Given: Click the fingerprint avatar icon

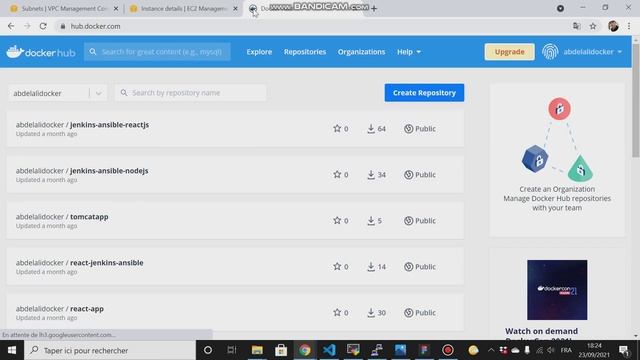Looking at the screenshot, I should tap(550, 52).
